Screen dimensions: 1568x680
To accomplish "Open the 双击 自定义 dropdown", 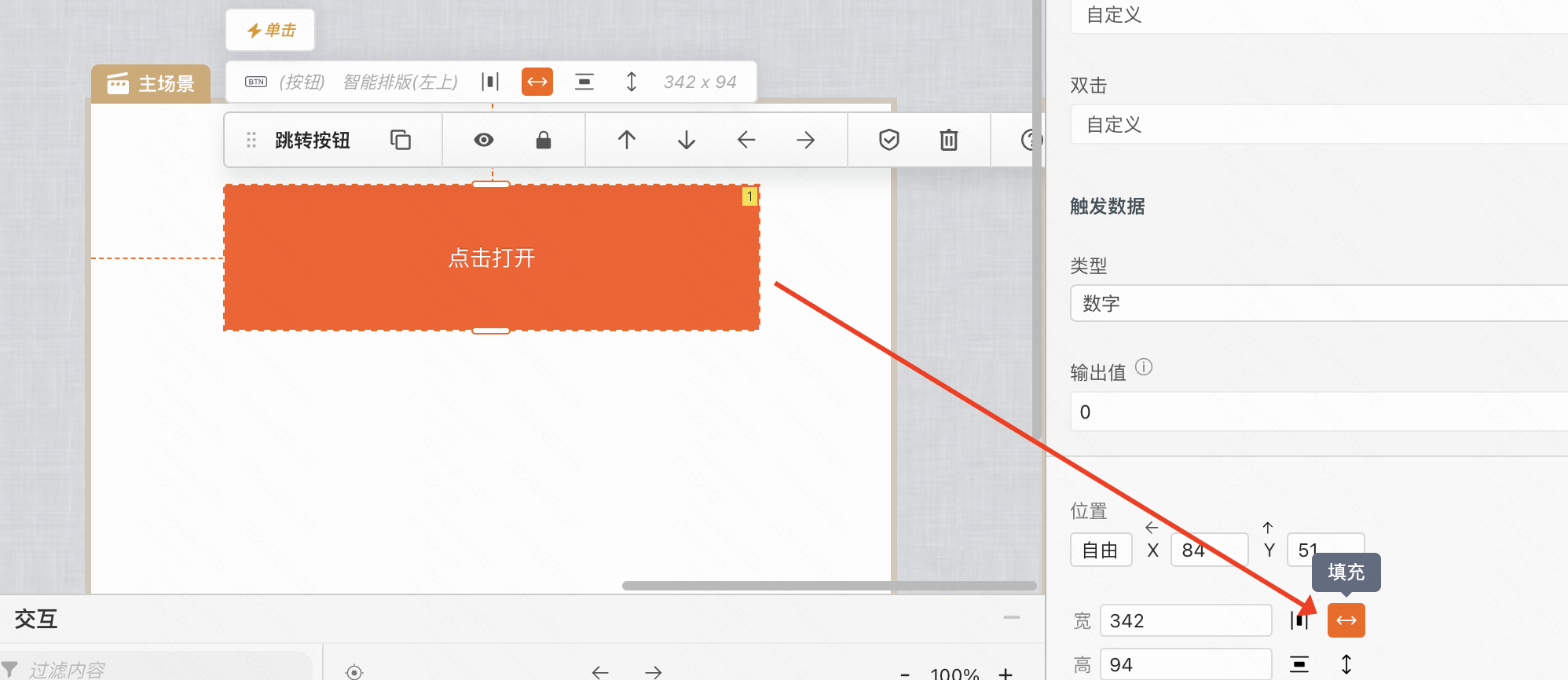I will pos(1319,124).
